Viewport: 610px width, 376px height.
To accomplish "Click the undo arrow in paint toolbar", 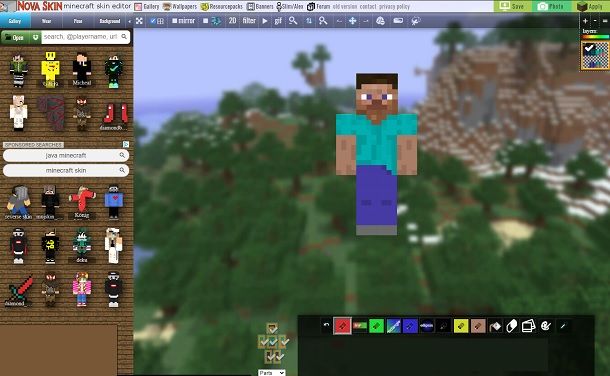I will click(326, 325).
